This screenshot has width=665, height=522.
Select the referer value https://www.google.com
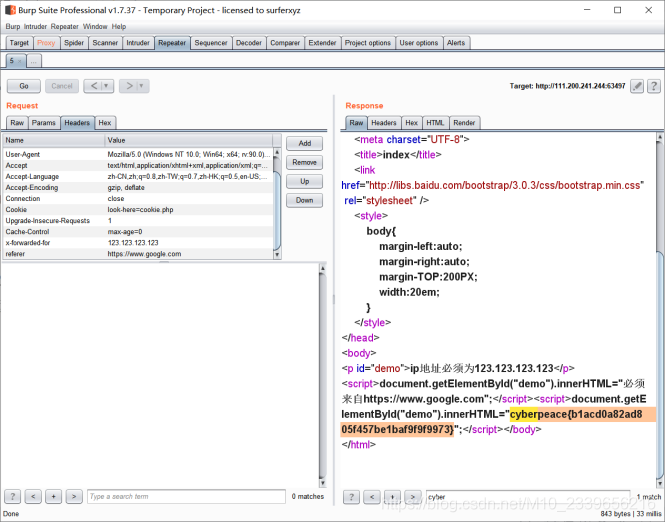[x=144, y=254]
